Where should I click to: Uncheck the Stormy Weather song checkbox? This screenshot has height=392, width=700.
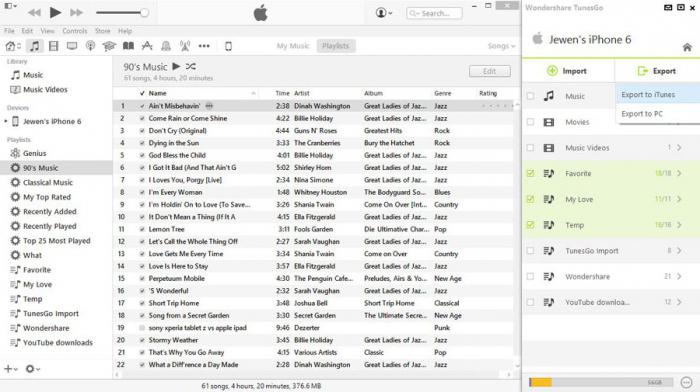click(142, 340)
